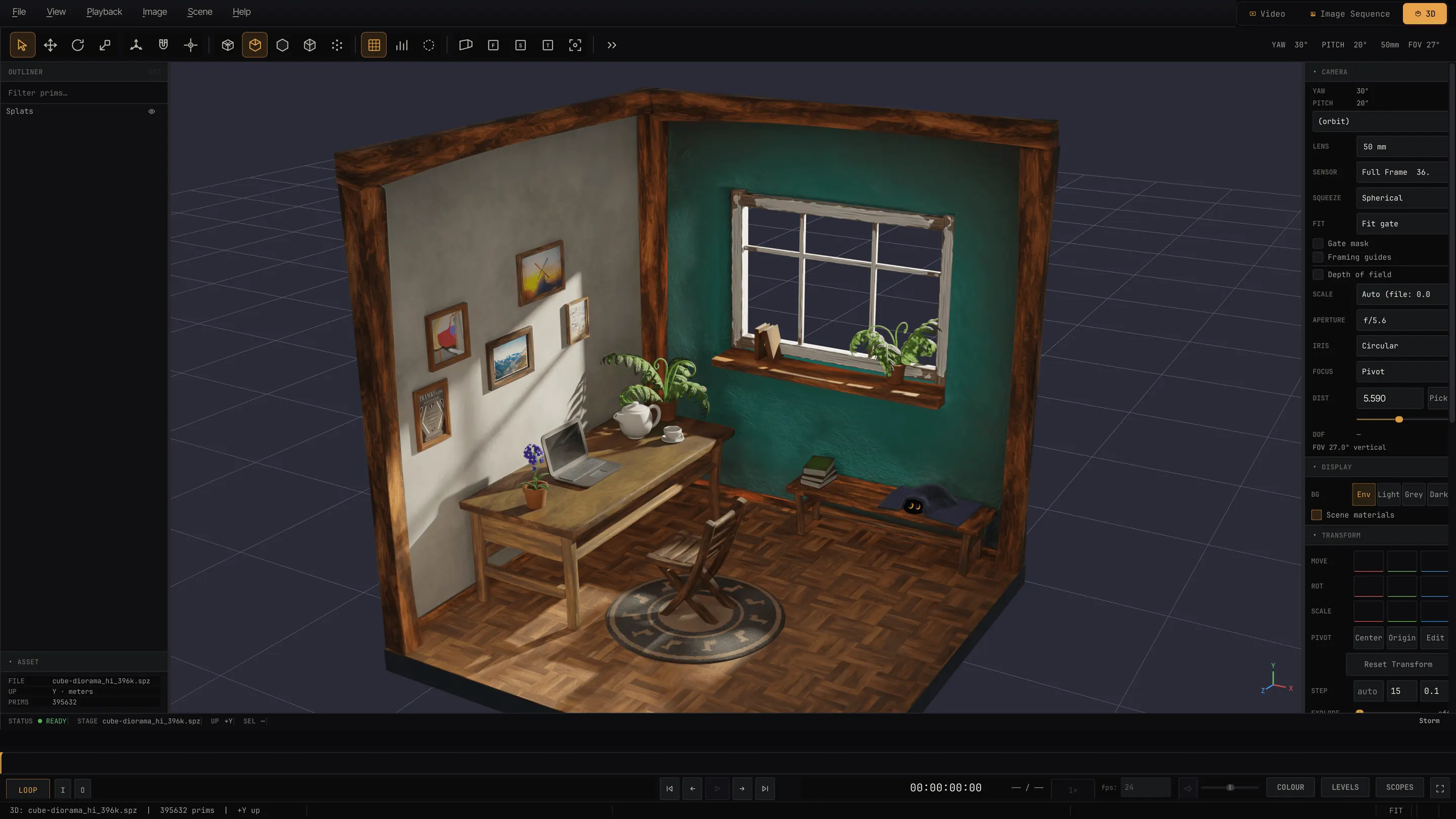Open the SENSOR Full Frame dropdown
This screenshot has width=1456, height=819.
click(x=1402, y=172)
